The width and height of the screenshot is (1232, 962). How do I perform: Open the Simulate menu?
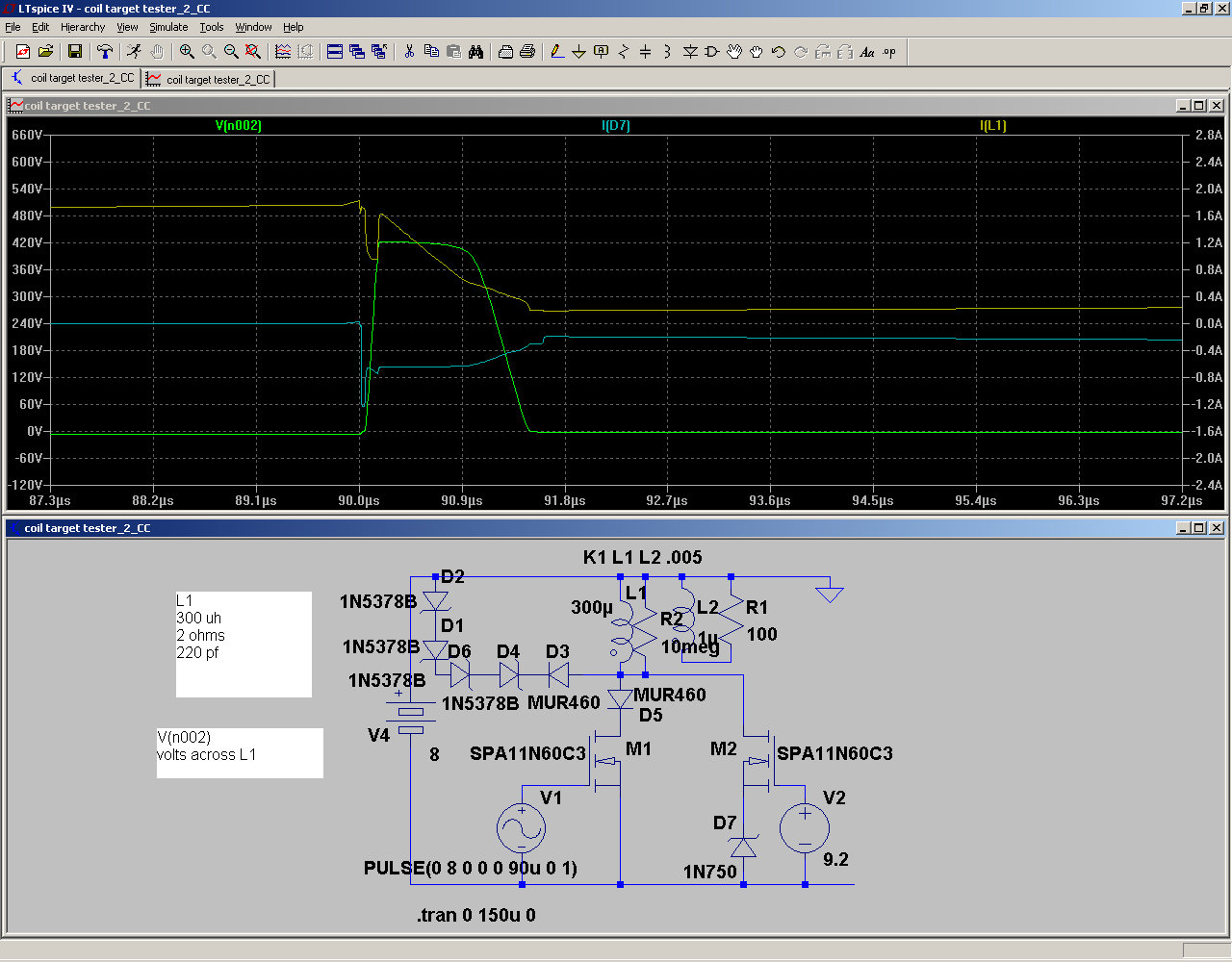[168, 27]
